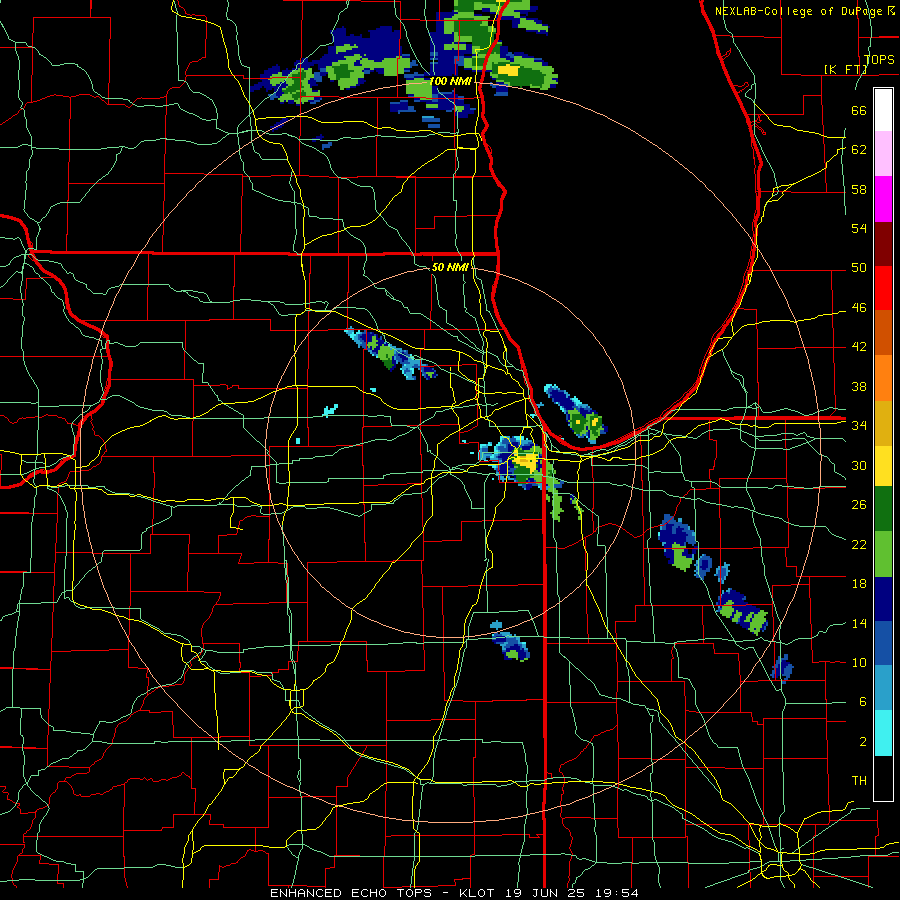Click the '18' legend value
This screenshot has height=900, width=900.
(859, 584)
